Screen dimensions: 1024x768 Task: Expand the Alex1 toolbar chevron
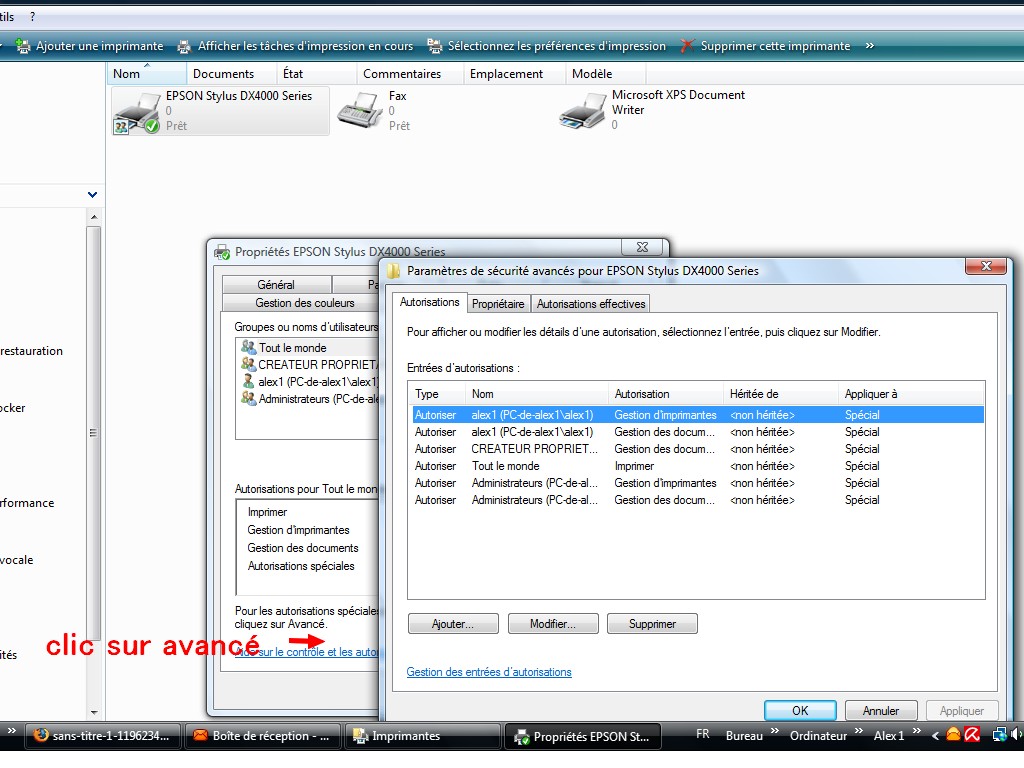917,730
